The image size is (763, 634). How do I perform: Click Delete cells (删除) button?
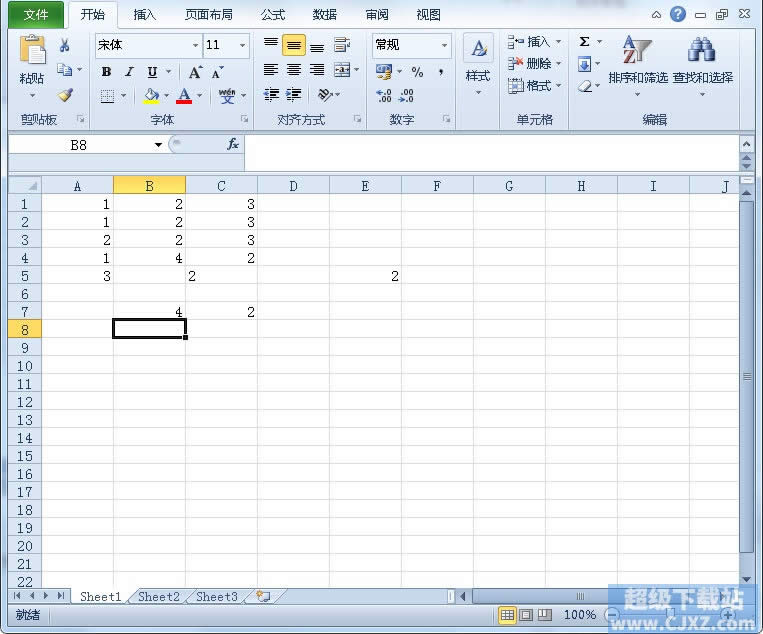[529, 63]
